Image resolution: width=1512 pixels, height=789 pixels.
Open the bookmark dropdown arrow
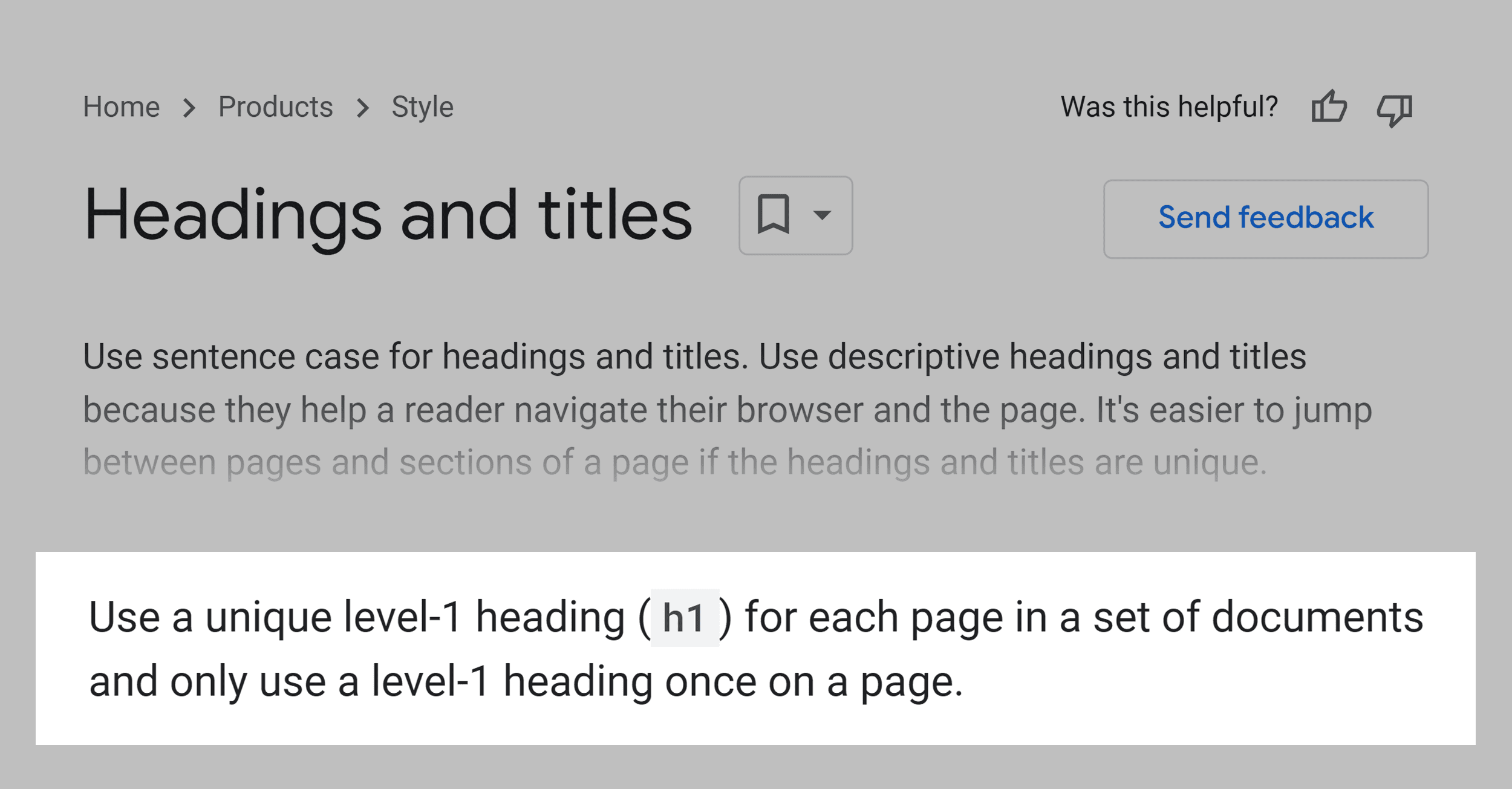coord(823,216)
